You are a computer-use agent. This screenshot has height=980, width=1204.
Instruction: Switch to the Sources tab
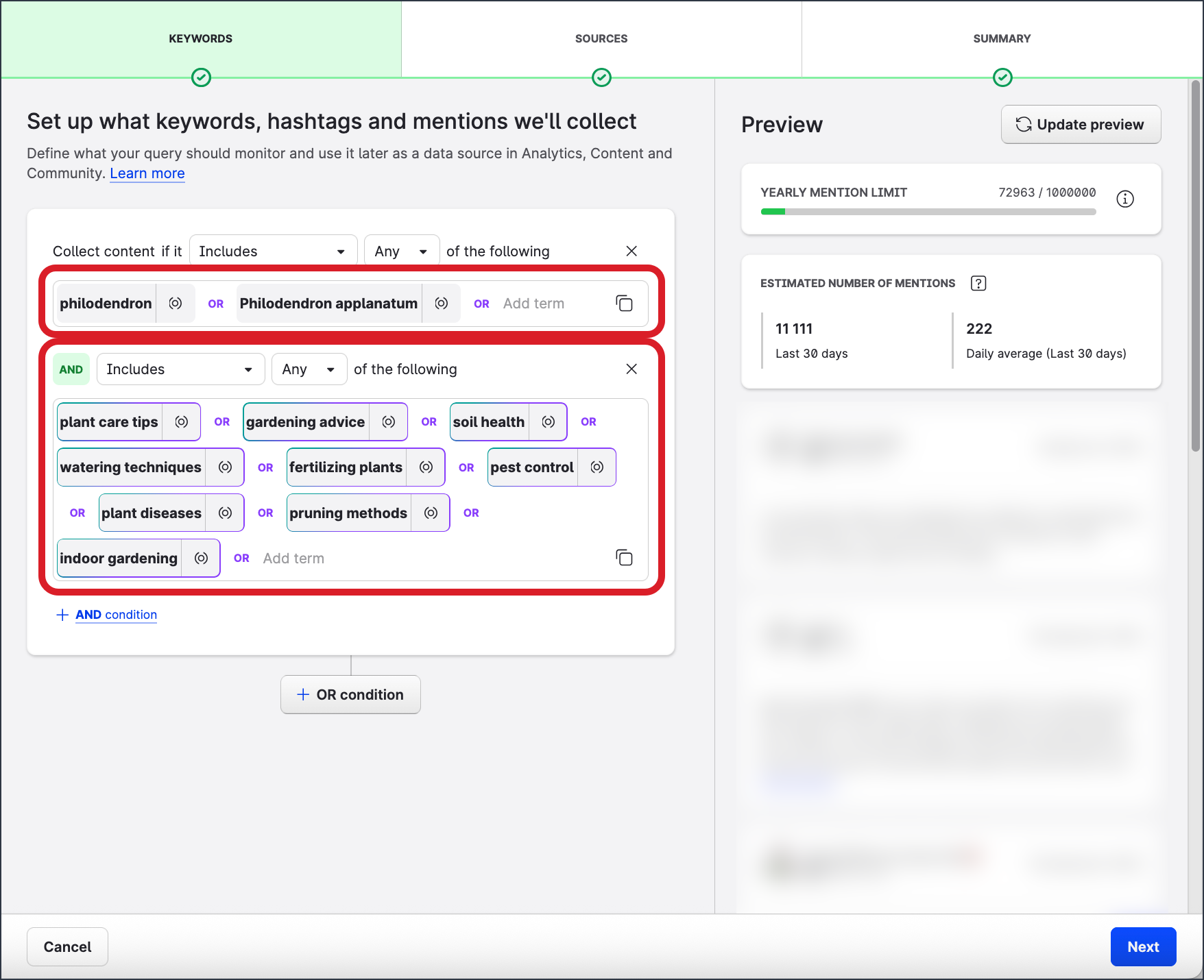click(601, 39)
